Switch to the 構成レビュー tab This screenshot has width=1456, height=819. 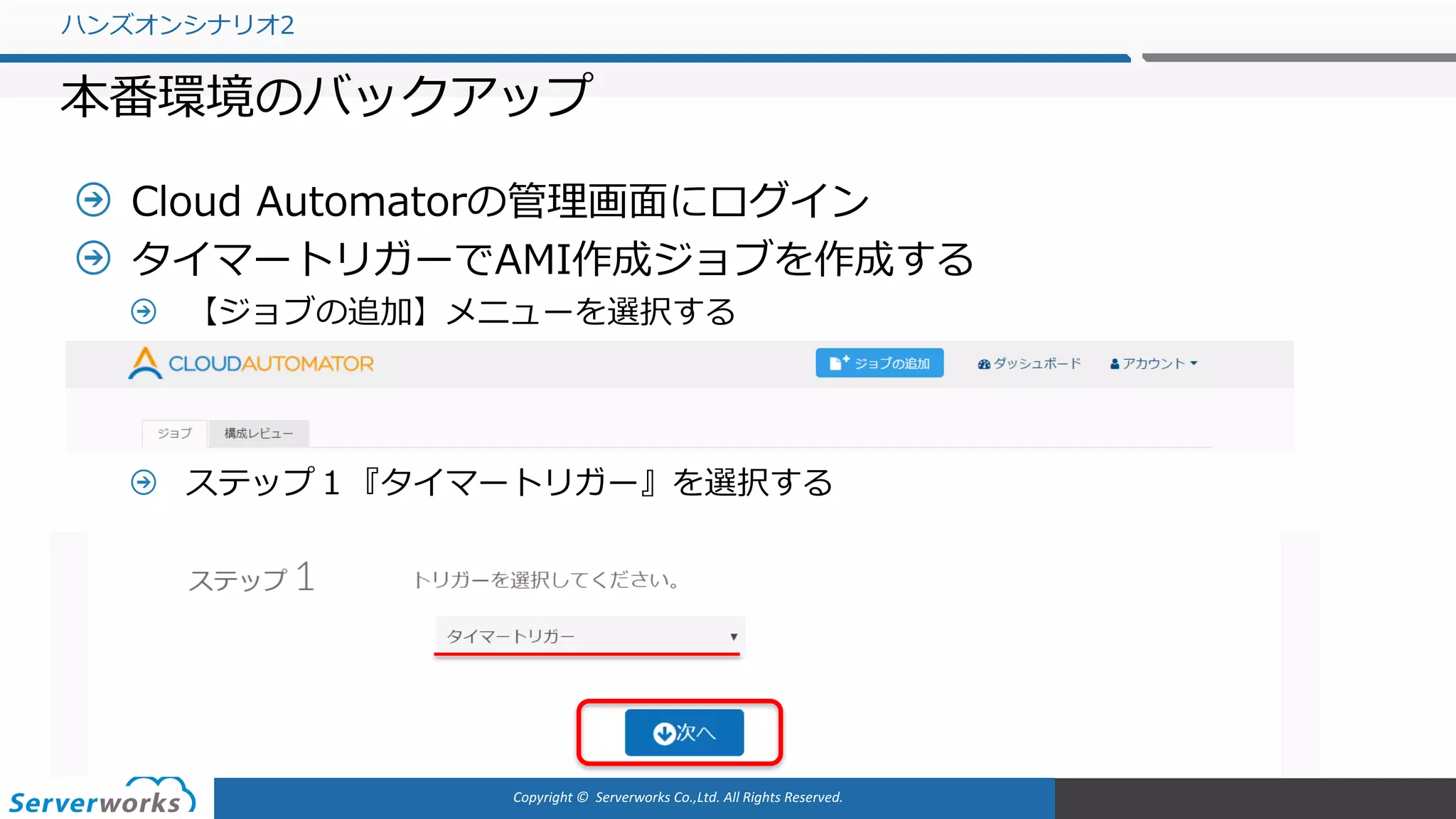pos(259,433)
